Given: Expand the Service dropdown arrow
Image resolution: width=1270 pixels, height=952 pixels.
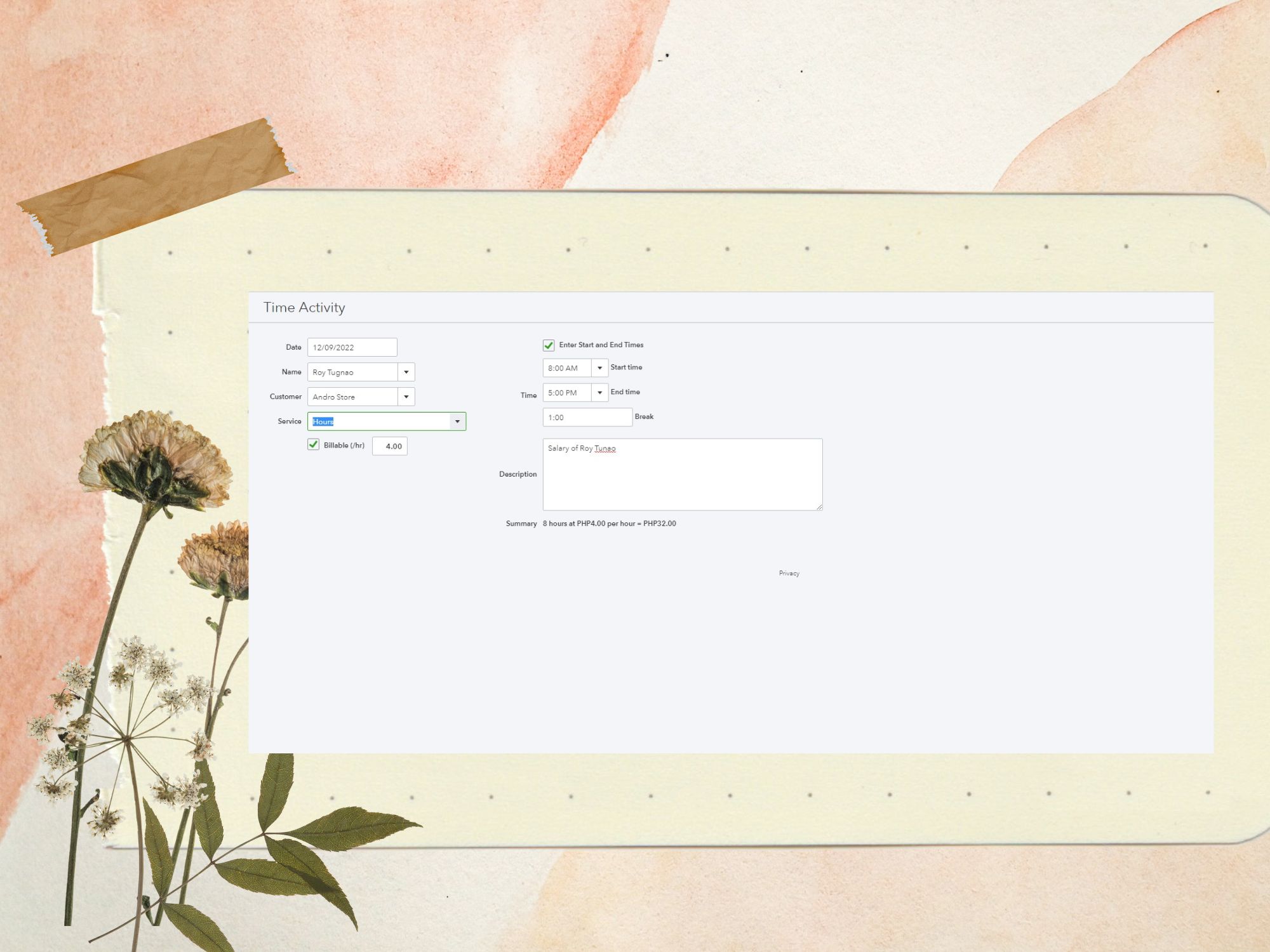Looking at the screenshot, I should 457,421.
